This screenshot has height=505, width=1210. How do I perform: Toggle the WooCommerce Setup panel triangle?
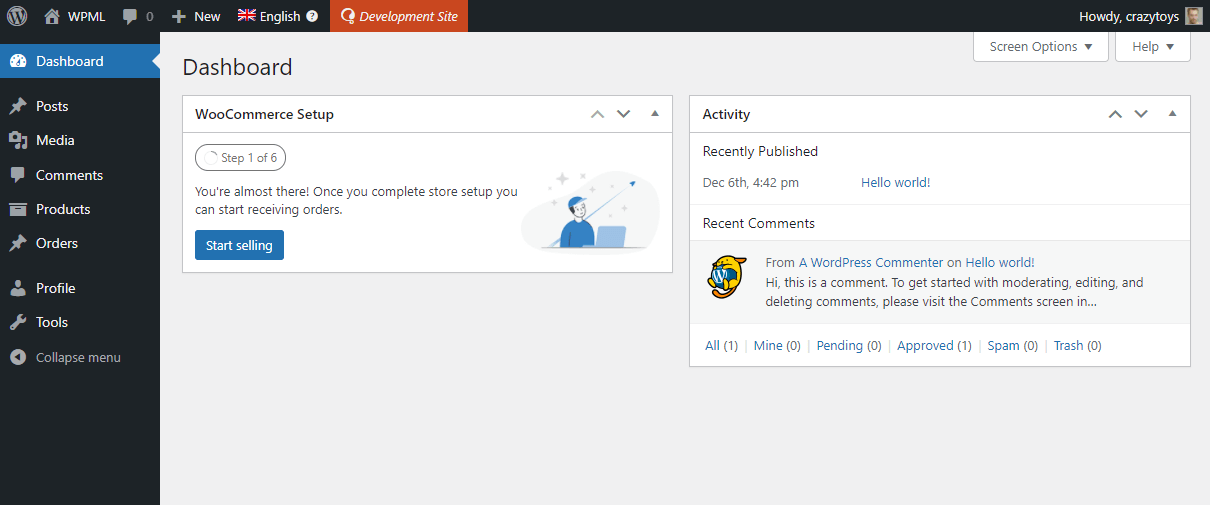tap(655, 113)
